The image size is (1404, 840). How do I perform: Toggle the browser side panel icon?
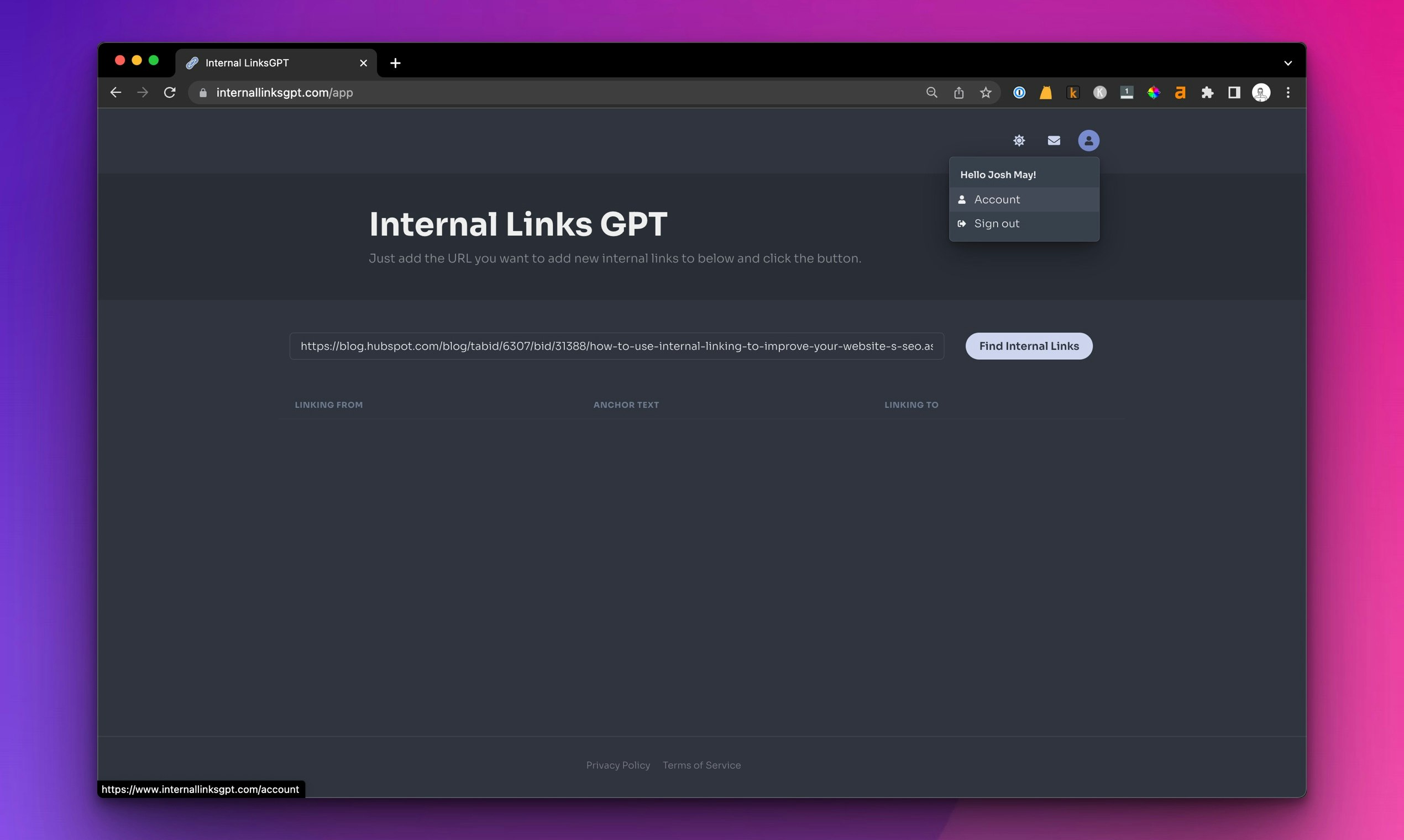[1234, 93]
